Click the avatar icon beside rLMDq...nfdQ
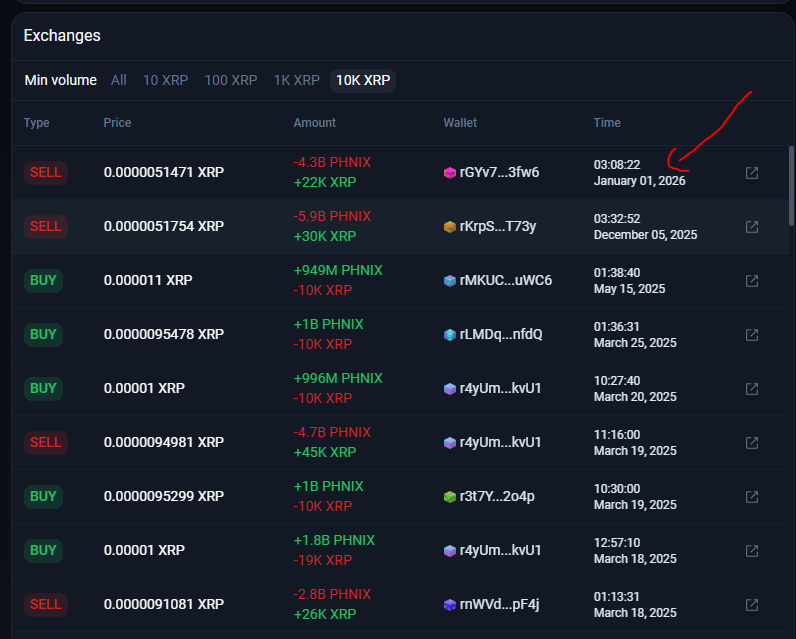This screenshot has height=639, width=796. [450, 334]
